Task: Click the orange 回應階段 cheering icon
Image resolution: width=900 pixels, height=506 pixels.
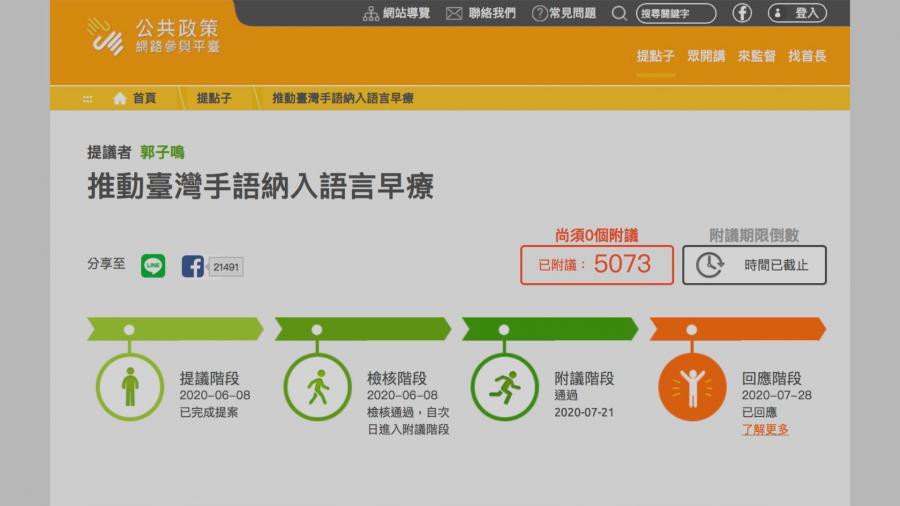Action: click(x=692, y=387)
